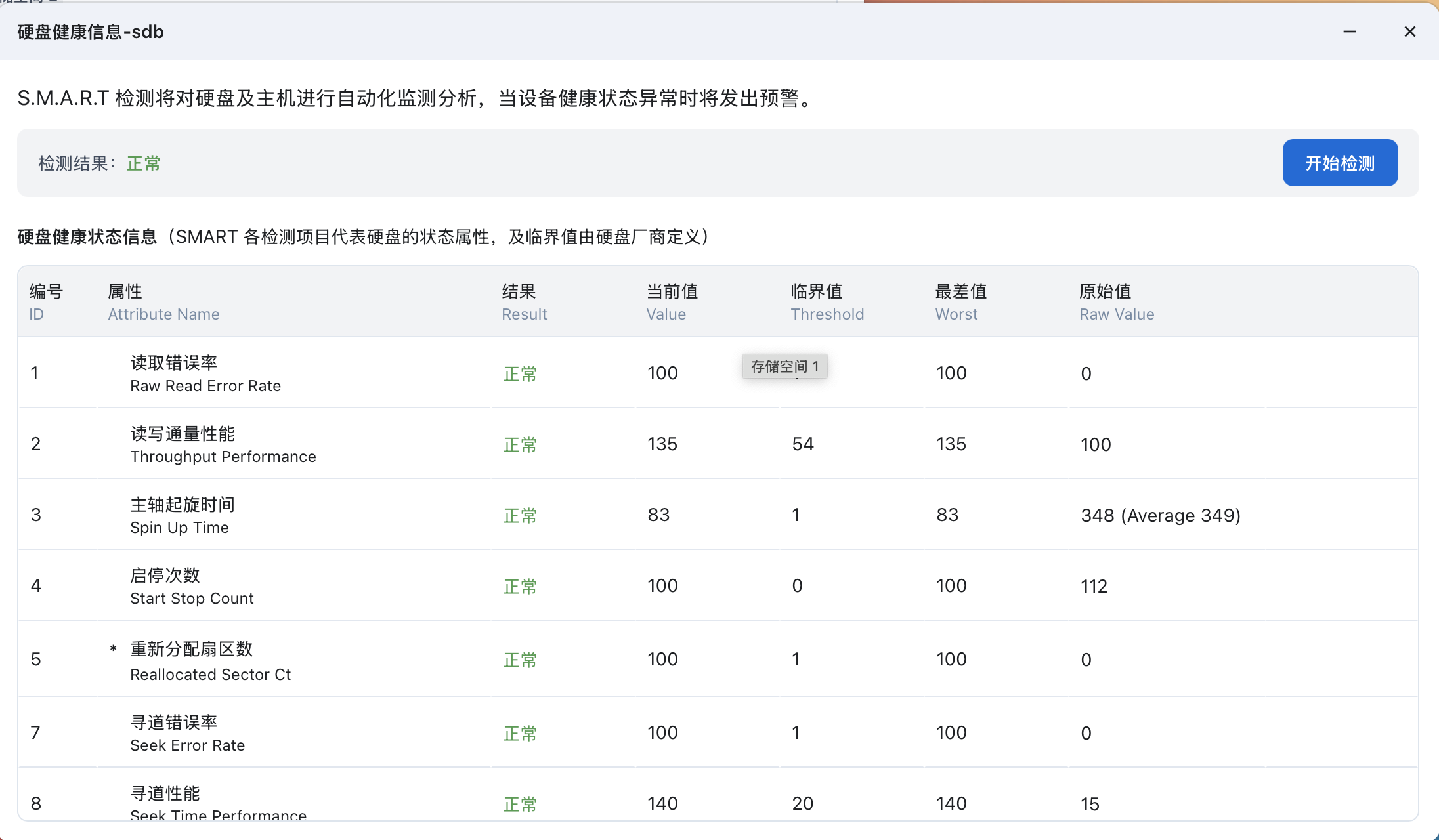
Task: Click the current value 135 in row 2
Action: tap(662, 444)
